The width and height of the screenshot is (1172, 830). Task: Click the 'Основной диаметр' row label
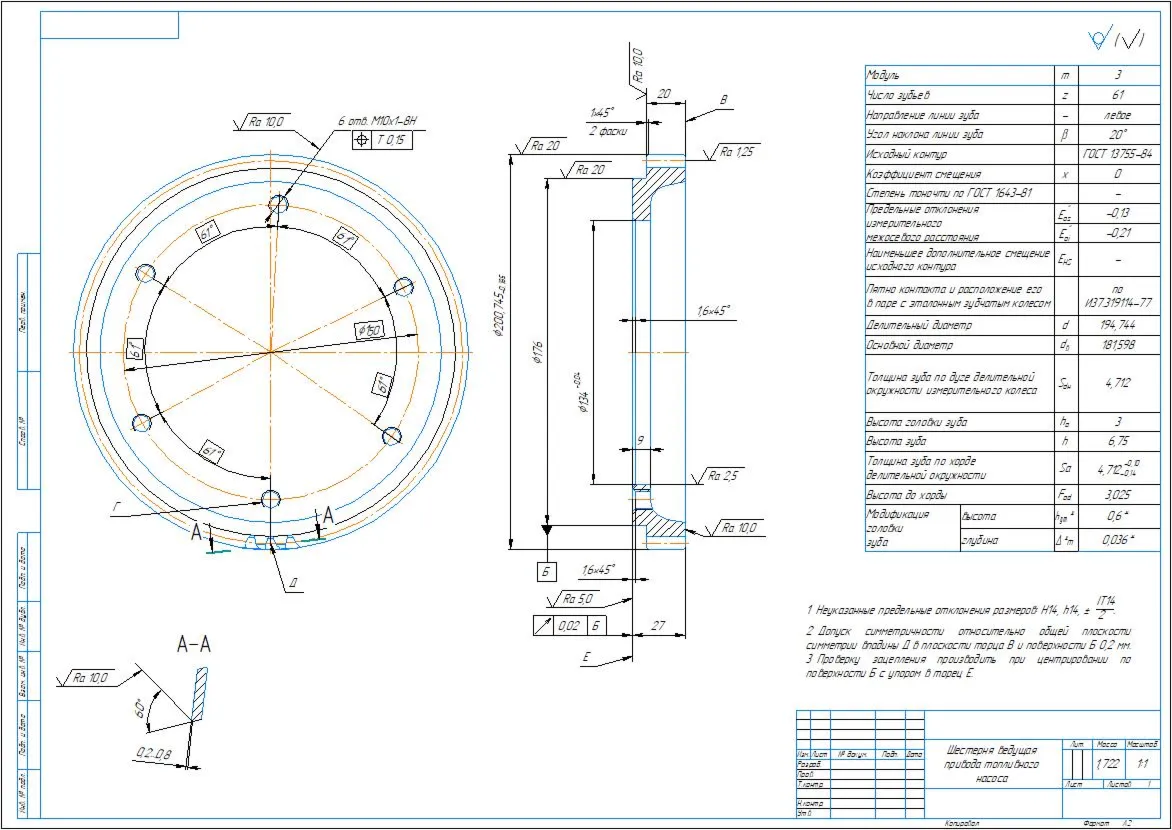point(910,346)
